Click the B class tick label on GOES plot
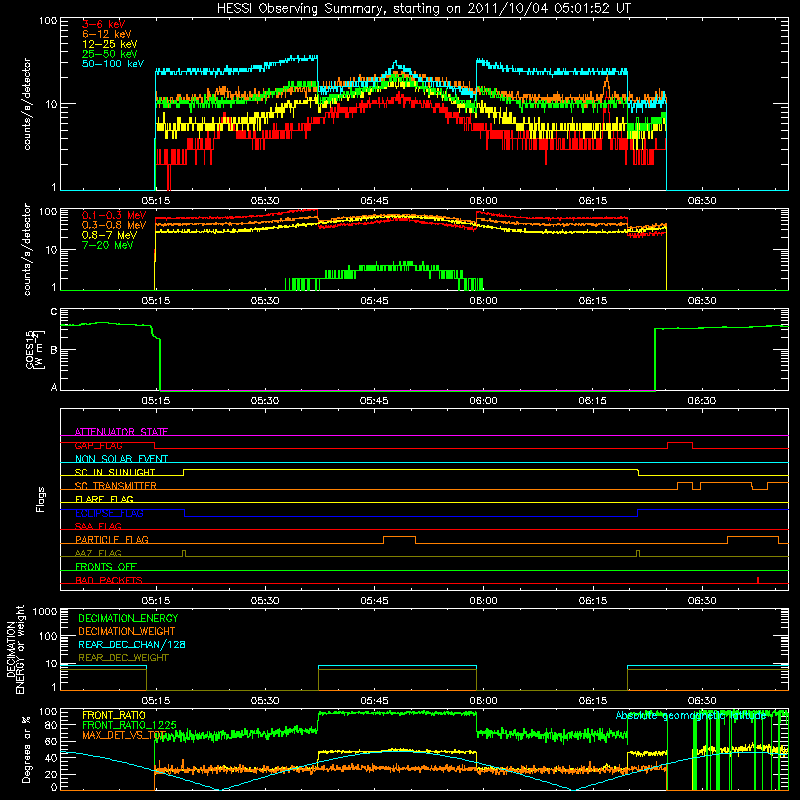Viewport: 800px width, 800px height. (x=54, y=350)
